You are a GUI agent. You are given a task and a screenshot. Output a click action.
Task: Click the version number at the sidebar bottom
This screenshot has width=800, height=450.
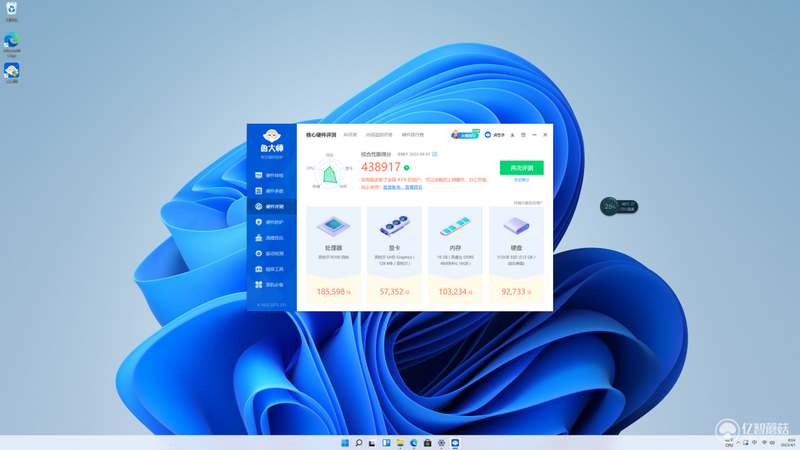tap(271, 305)
